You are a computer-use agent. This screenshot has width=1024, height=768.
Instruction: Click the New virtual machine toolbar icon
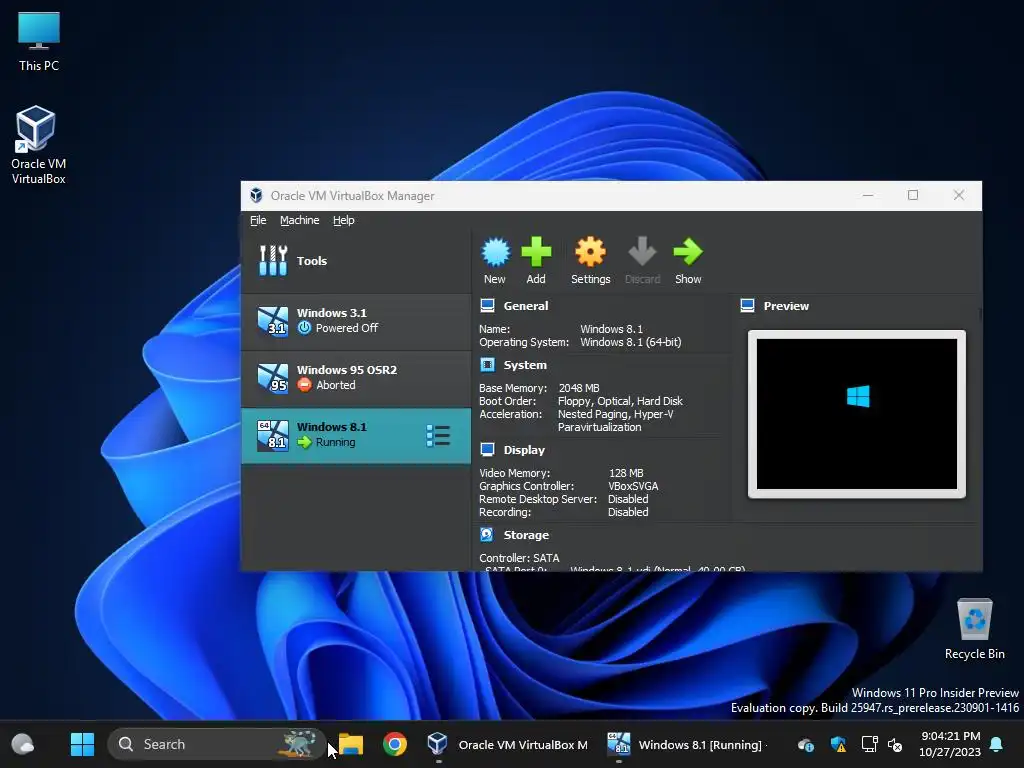point(495,252)
